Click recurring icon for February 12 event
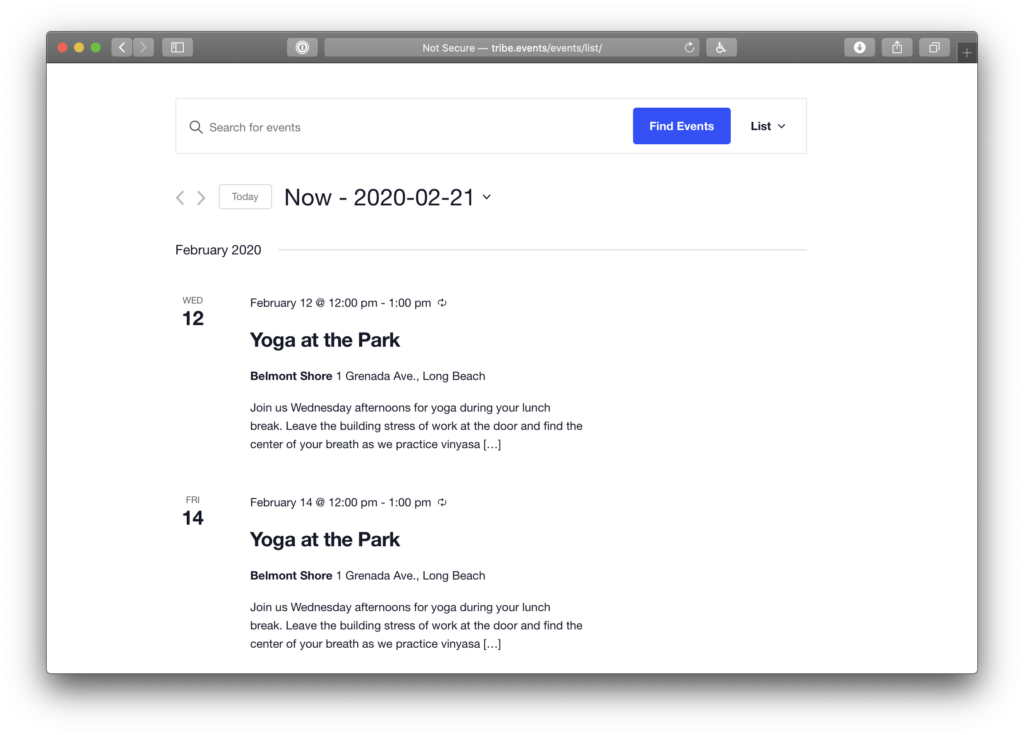1024x735 pixels. coord(442,302)
